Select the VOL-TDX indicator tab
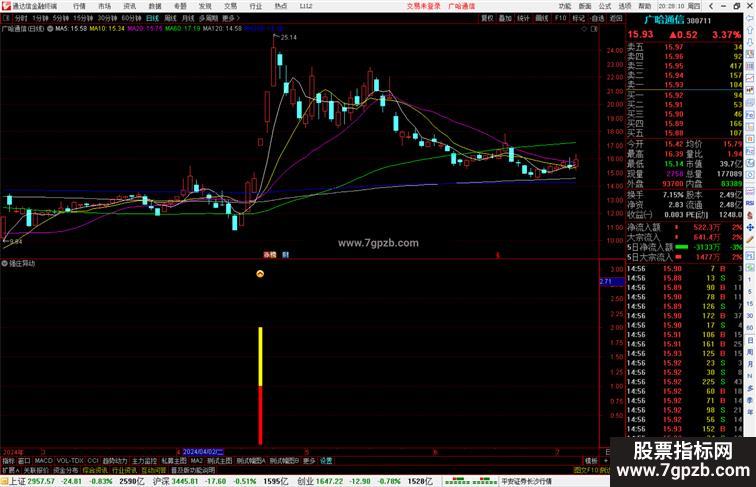 click(x=70, y=461)
